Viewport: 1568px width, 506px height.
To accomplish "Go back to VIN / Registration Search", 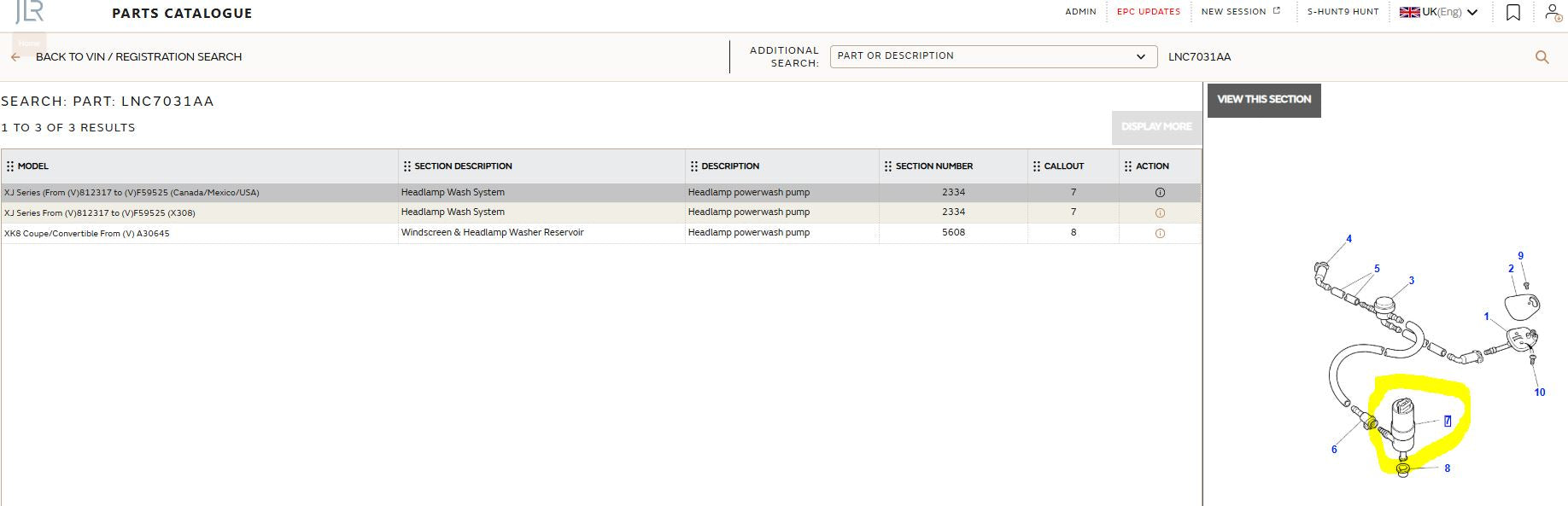I will (x=138, y=57).
